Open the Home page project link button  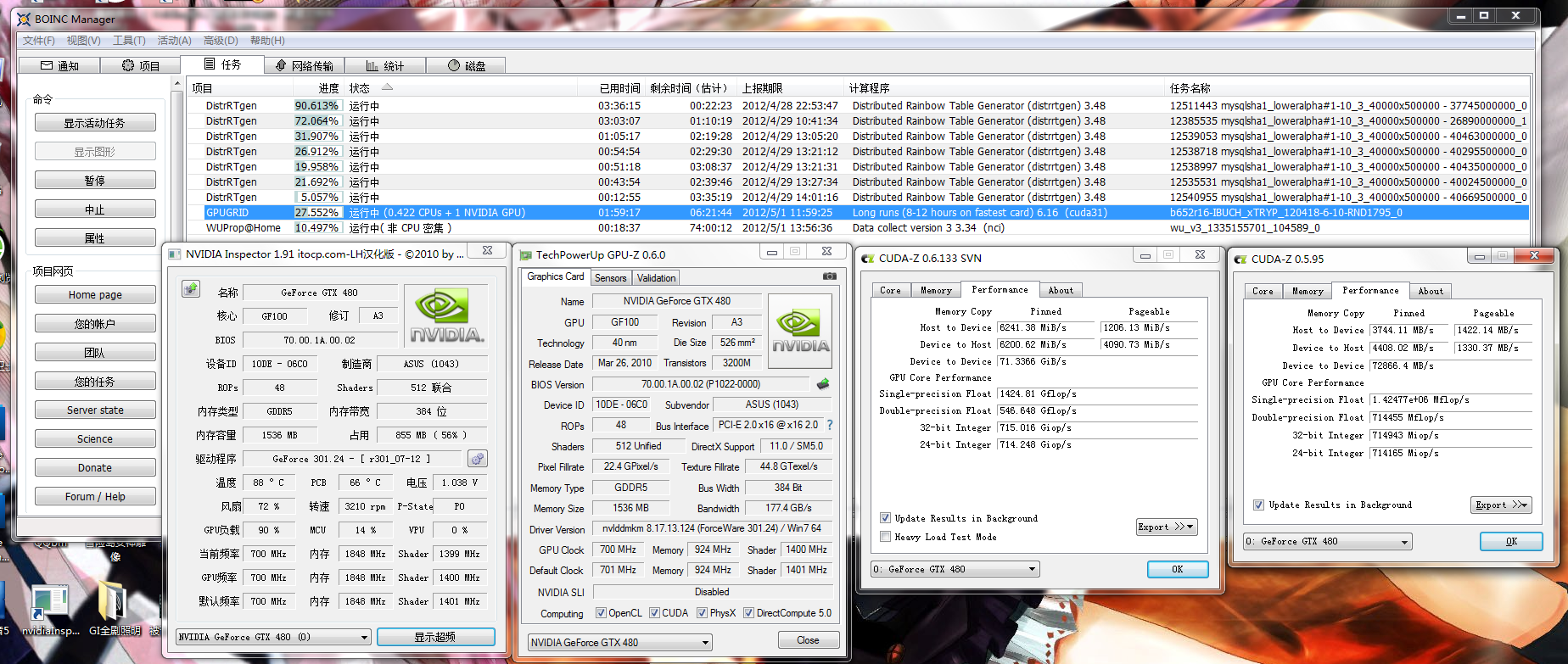(95, 295)
